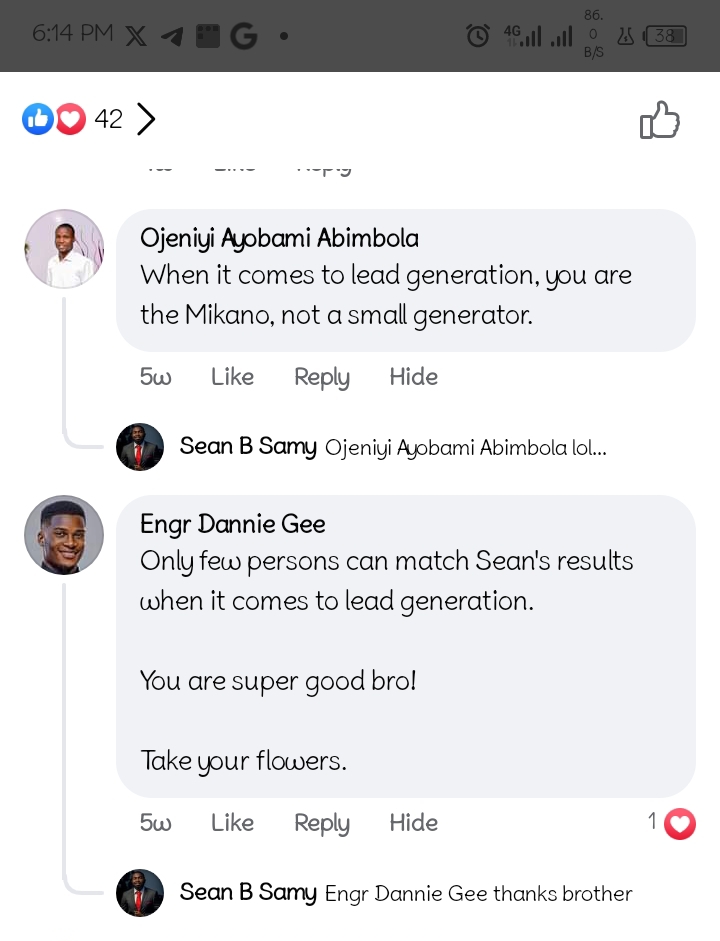This screenshot has width=720, height=941.
Task: Expand Sean B Samy's truncated "lol..." reply
Action: tap(465, 448)
